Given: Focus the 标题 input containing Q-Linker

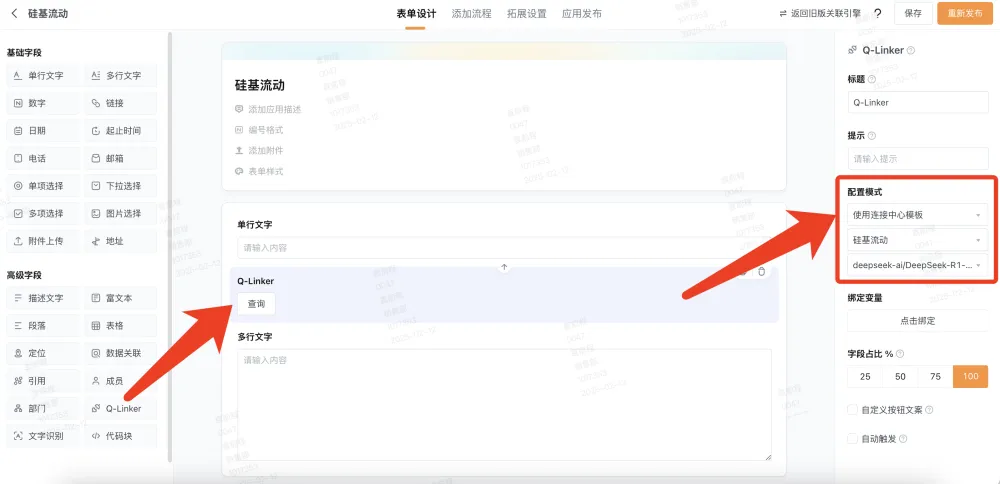Looking at the screenshot, I should click(918, 102).
